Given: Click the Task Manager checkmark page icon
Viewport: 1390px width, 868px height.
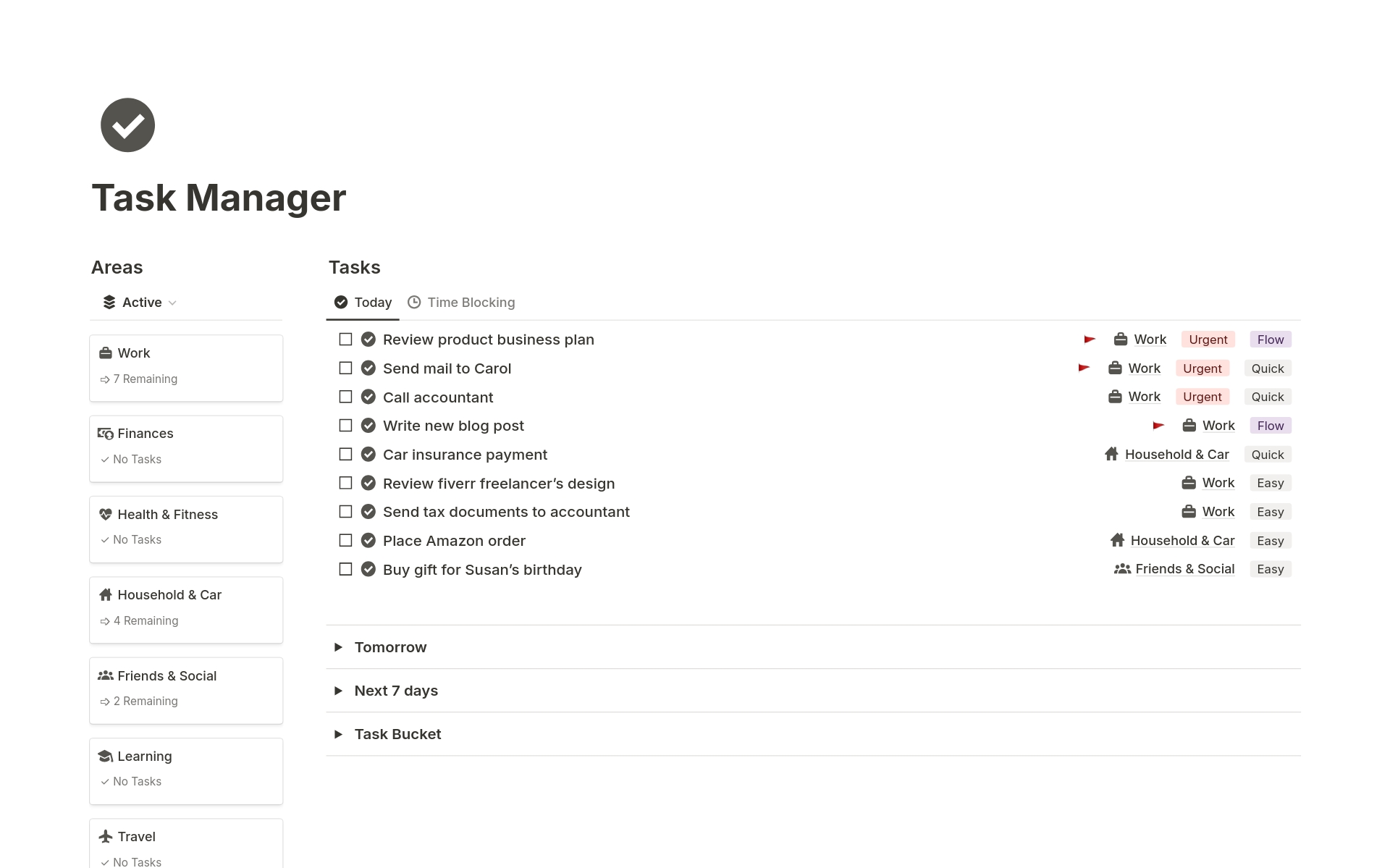Looking at the screenshot, I should (x=127, y=125).
